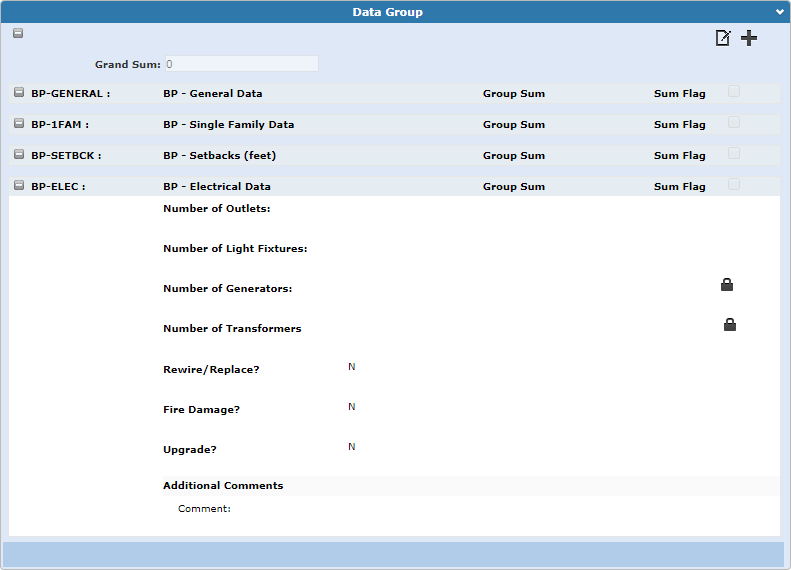Image resolution: width=791 pixels, height=570 pixels.
Task: Toggle Sum Flag checkbox for BP-SETBCK
Action: 734,153
